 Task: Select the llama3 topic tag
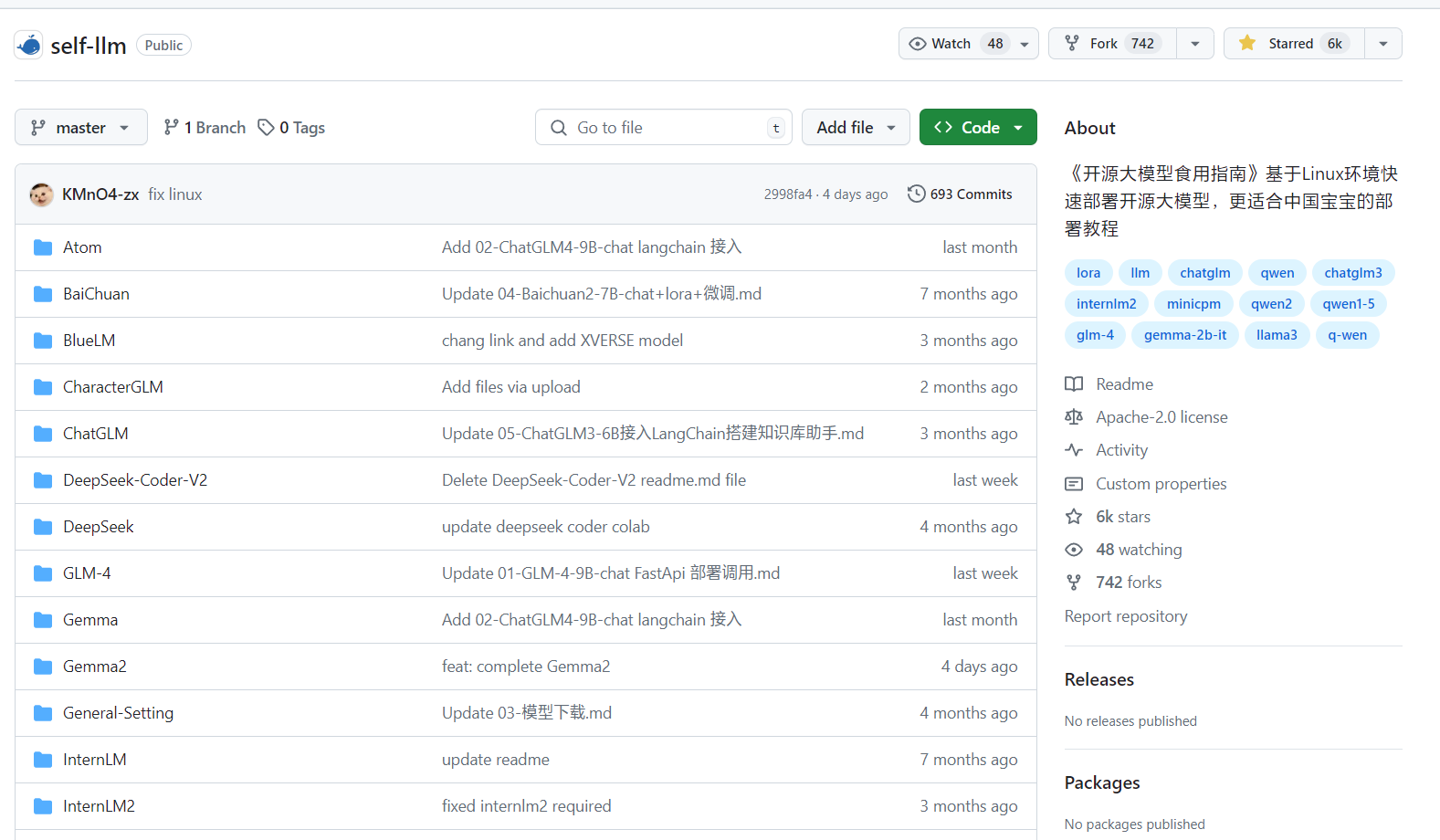coord(1277,335)
